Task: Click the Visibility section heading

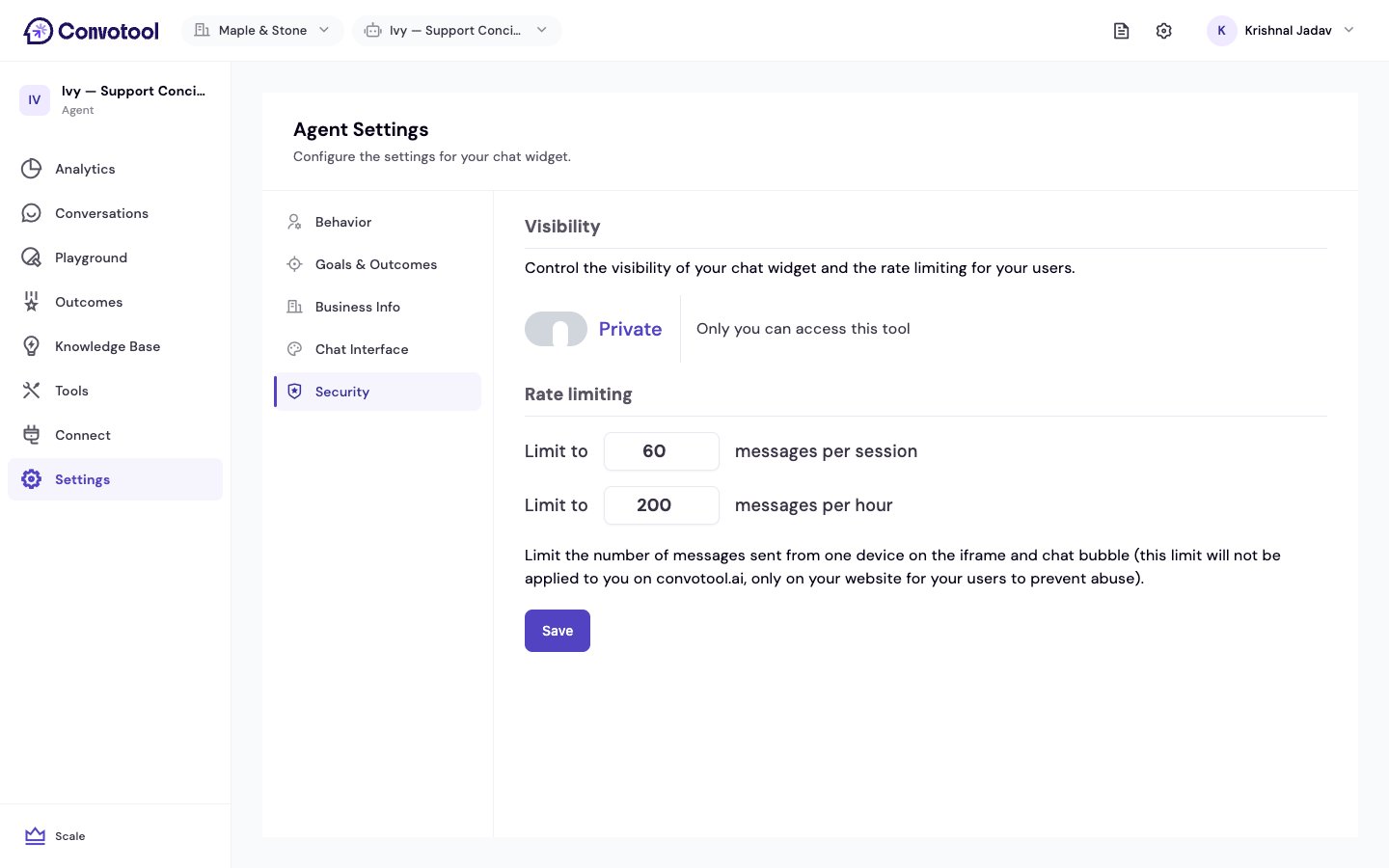Action: pyautogui.click(x=562, y=227)
